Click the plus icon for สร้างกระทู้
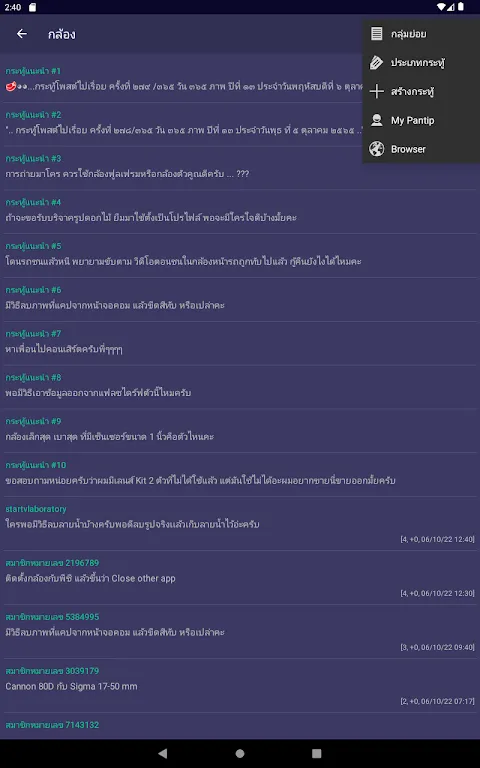This screenshot has height=768, width=480. [x=376, y=92]
